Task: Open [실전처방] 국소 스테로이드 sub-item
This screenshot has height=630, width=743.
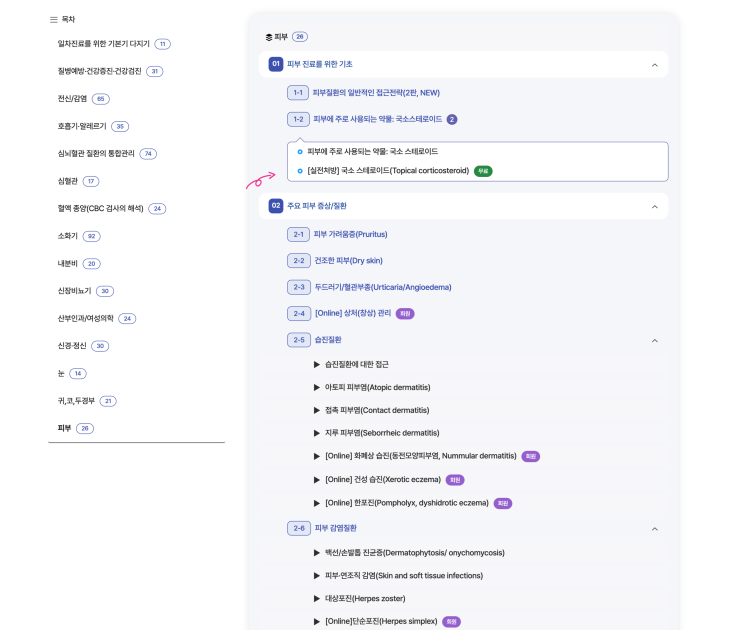Action: [x=388, y=171]
